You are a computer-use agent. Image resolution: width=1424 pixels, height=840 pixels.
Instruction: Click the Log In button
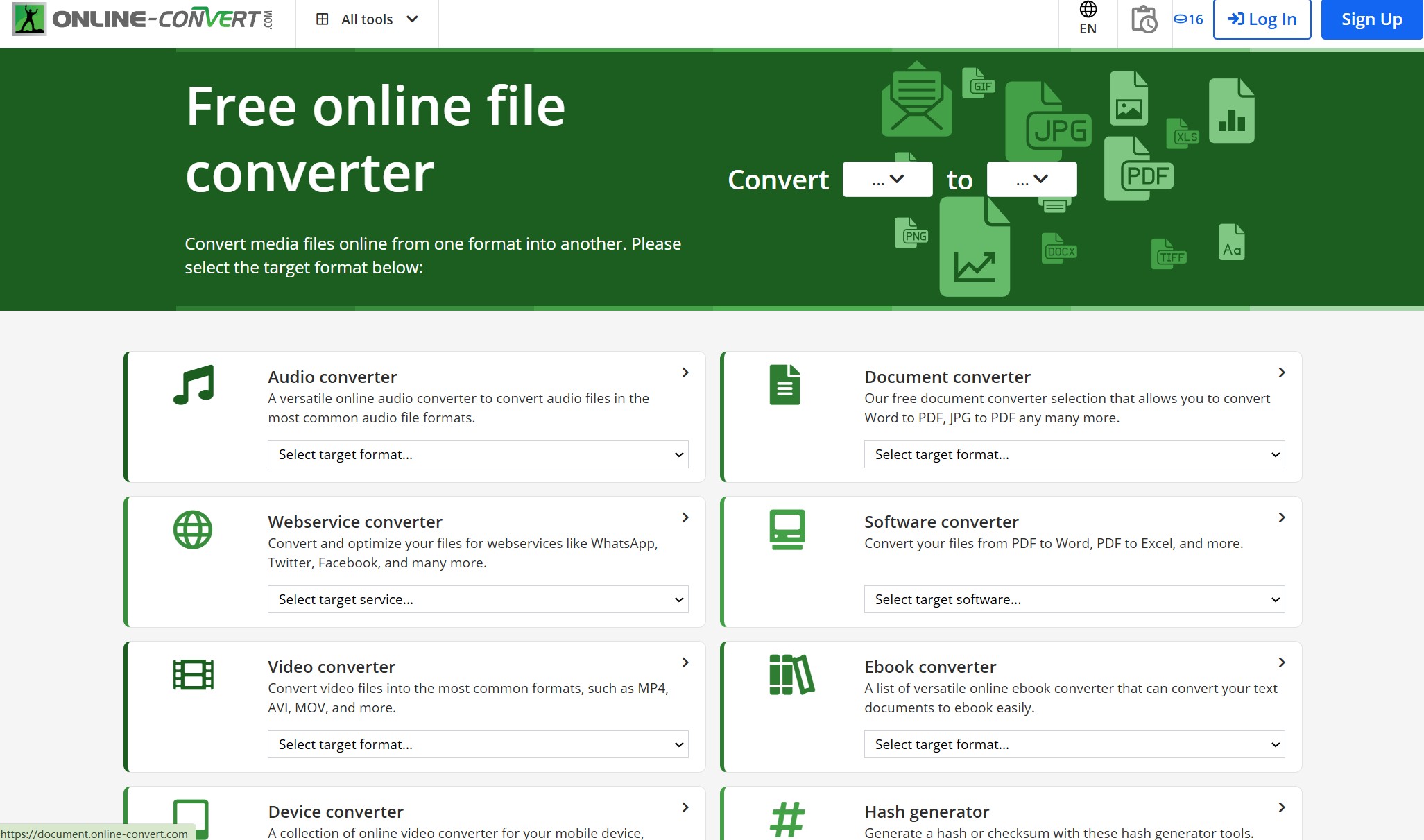(x=1261, y=20)
